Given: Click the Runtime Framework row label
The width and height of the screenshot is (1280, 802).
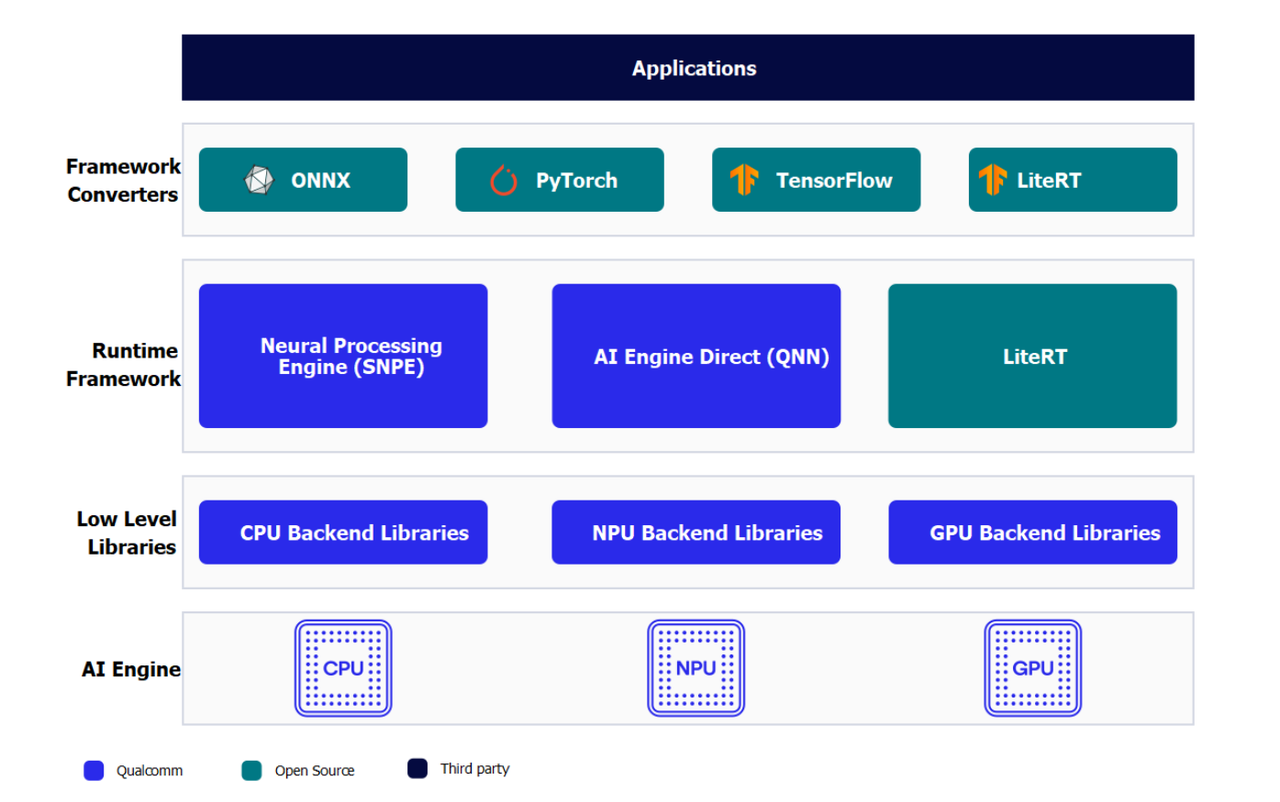Looking at the screenshot, I should click(123, 364).
